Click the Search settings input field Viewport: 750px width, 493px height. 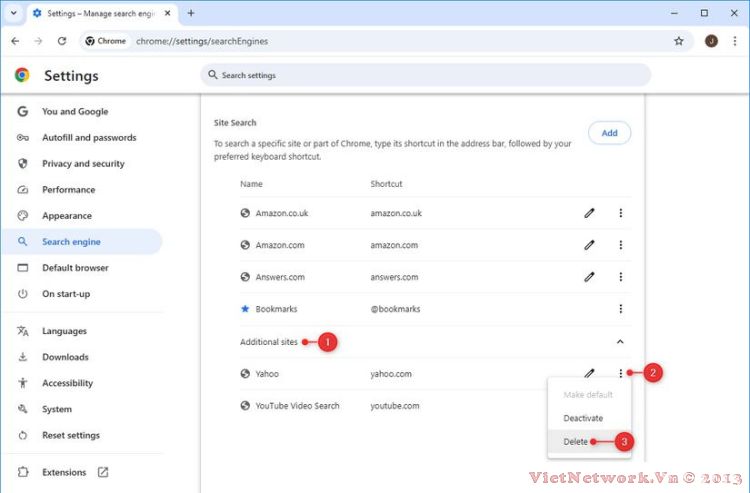coord(425,75)
